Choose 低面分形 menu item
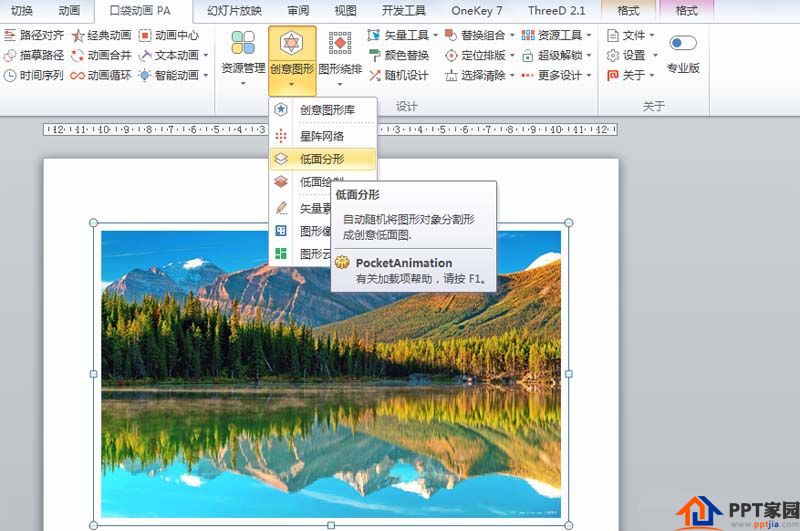800x531 pixels. tap(322, 159)
